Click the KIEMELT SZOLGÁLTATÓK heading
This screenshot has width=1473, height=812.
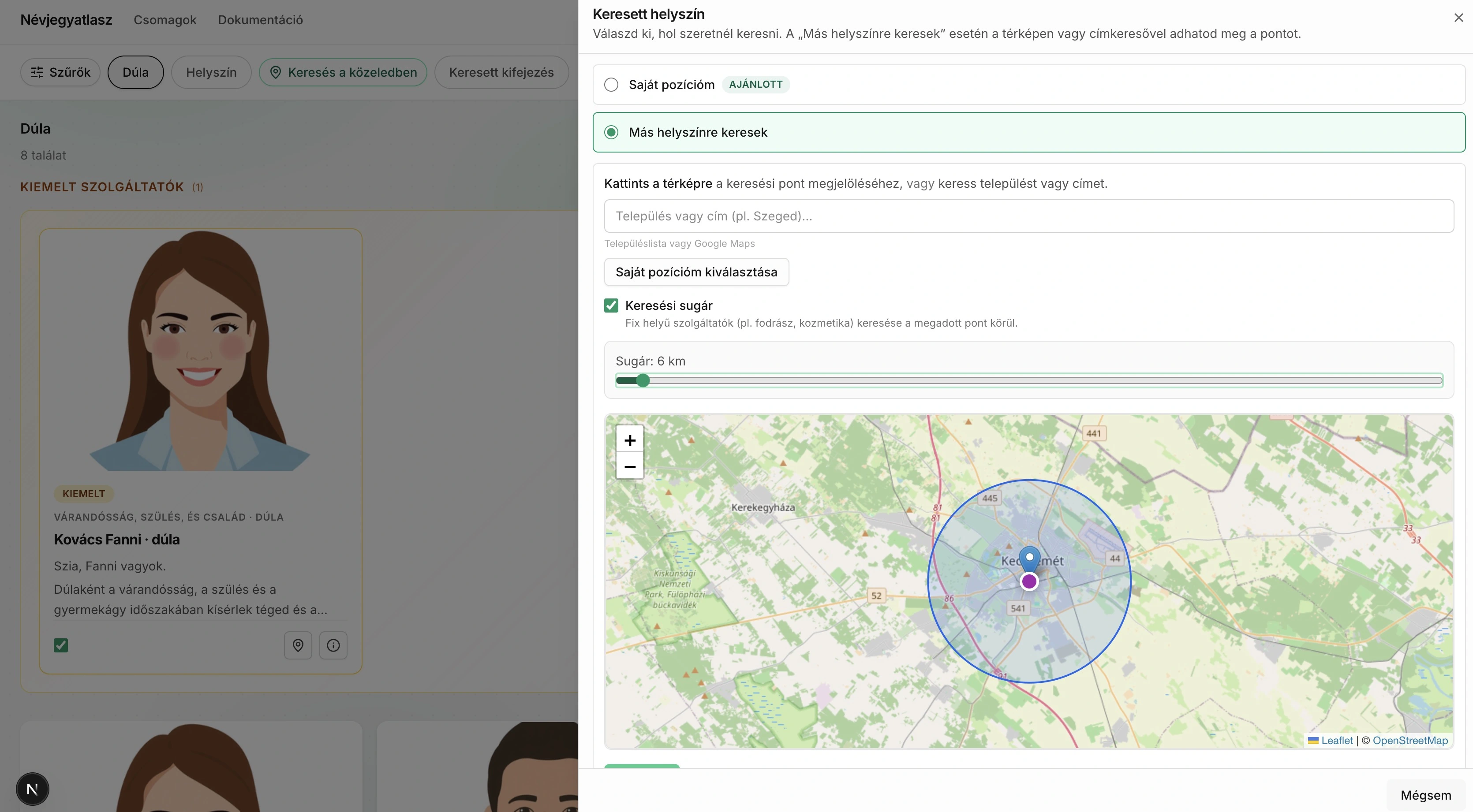tap(102, 187)
